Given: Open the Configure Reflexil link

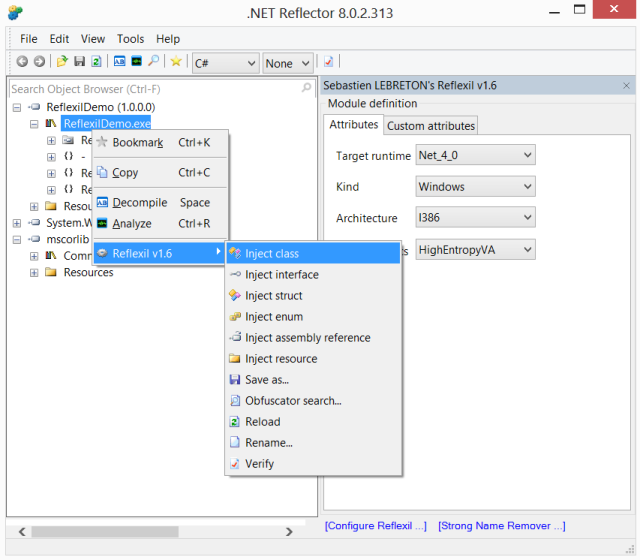Looking at the screenshot, I should click(x=376, y=526).
